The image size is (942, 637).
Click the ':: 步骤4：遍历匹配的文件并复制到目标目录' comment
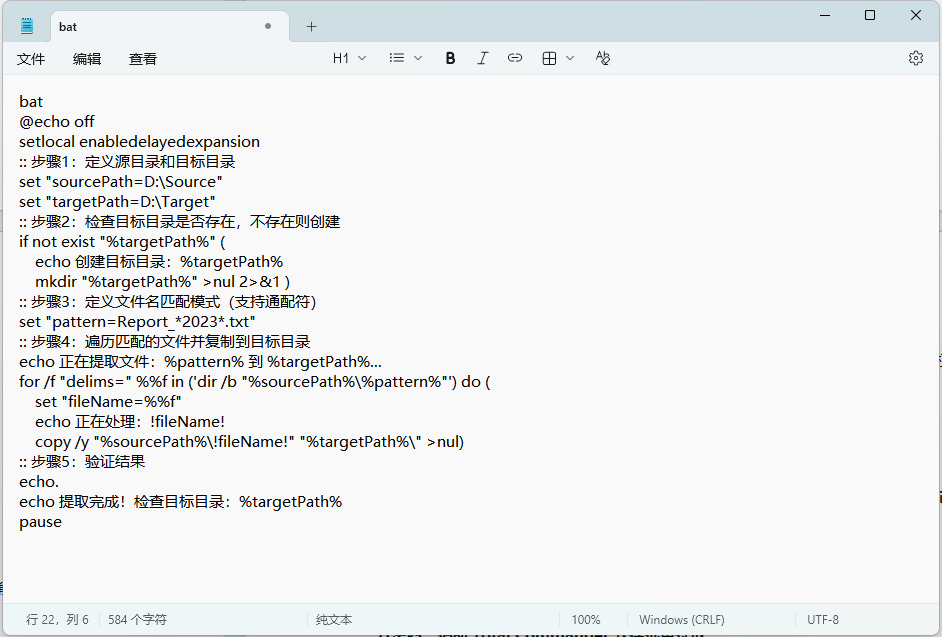165,342
